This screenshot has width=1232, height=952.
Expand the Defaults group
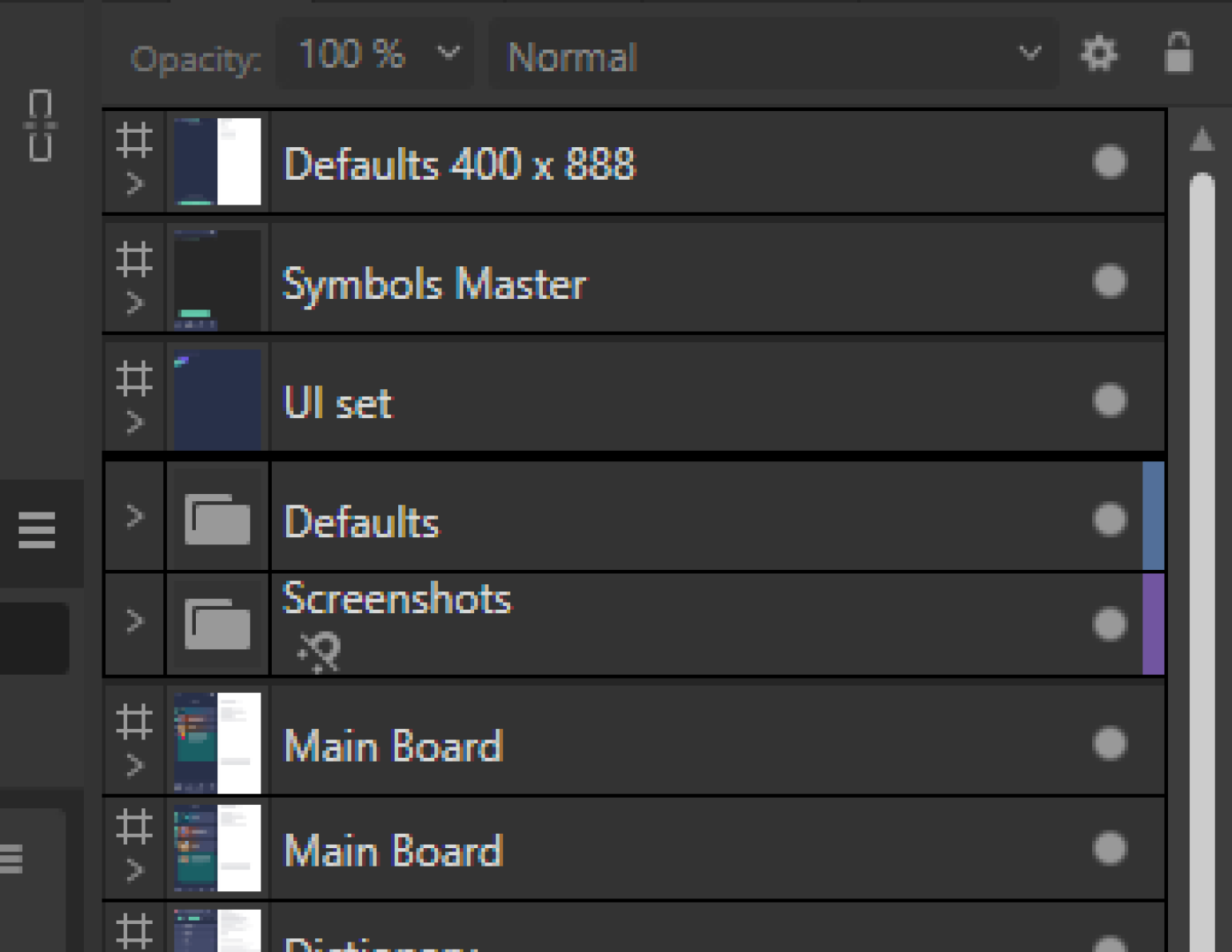pos(135,517)
